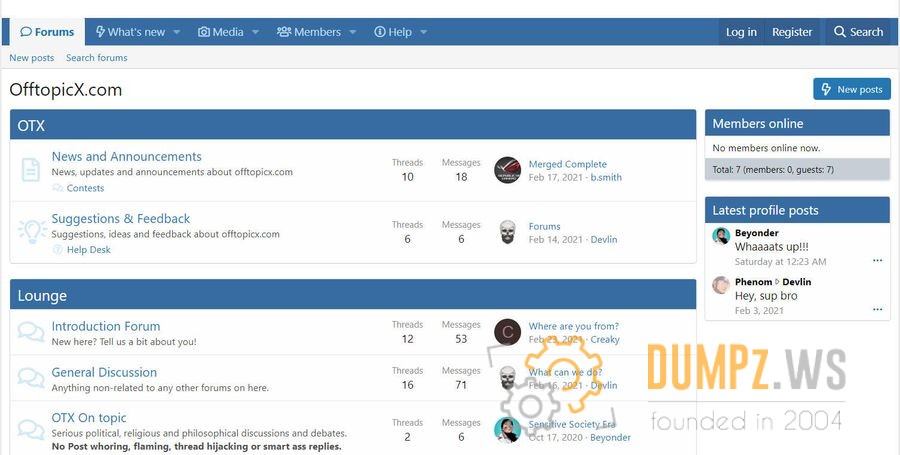This screenshot has width=900, height=455.
Task: Click Phenom's avatar in Latest profile posts
Action: [x=721, y=285]
